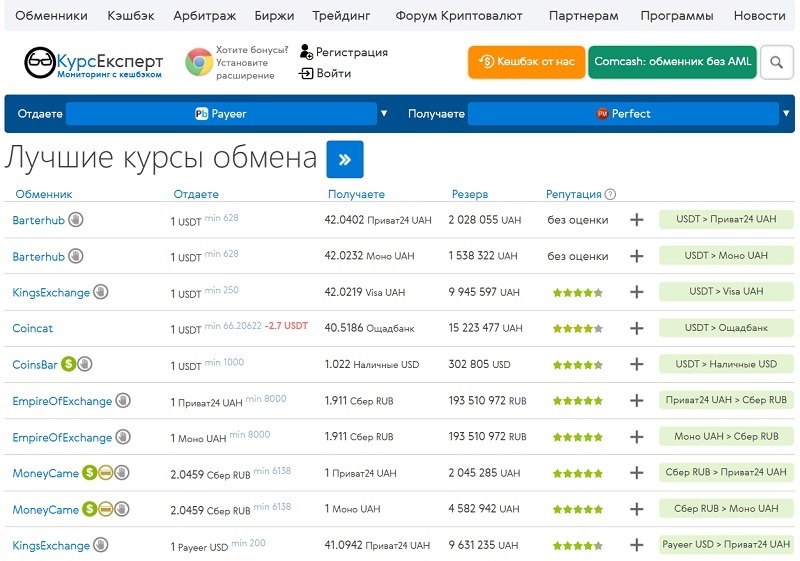Screen dimensions: 800x561
Task: Click plus icon in MoneyCame Моно row
Action: 636,509
